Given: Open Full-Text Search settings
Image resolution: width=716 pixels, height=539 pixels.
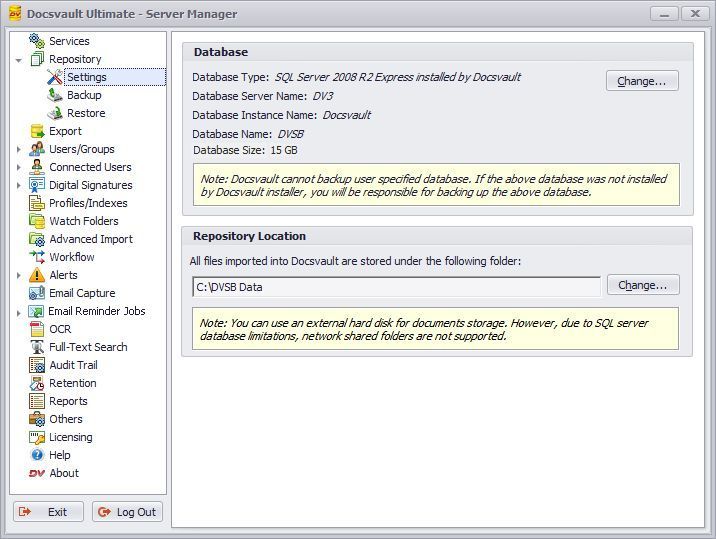Looking at the screenshot, I should pyautogui.click(x=88, y=347).
